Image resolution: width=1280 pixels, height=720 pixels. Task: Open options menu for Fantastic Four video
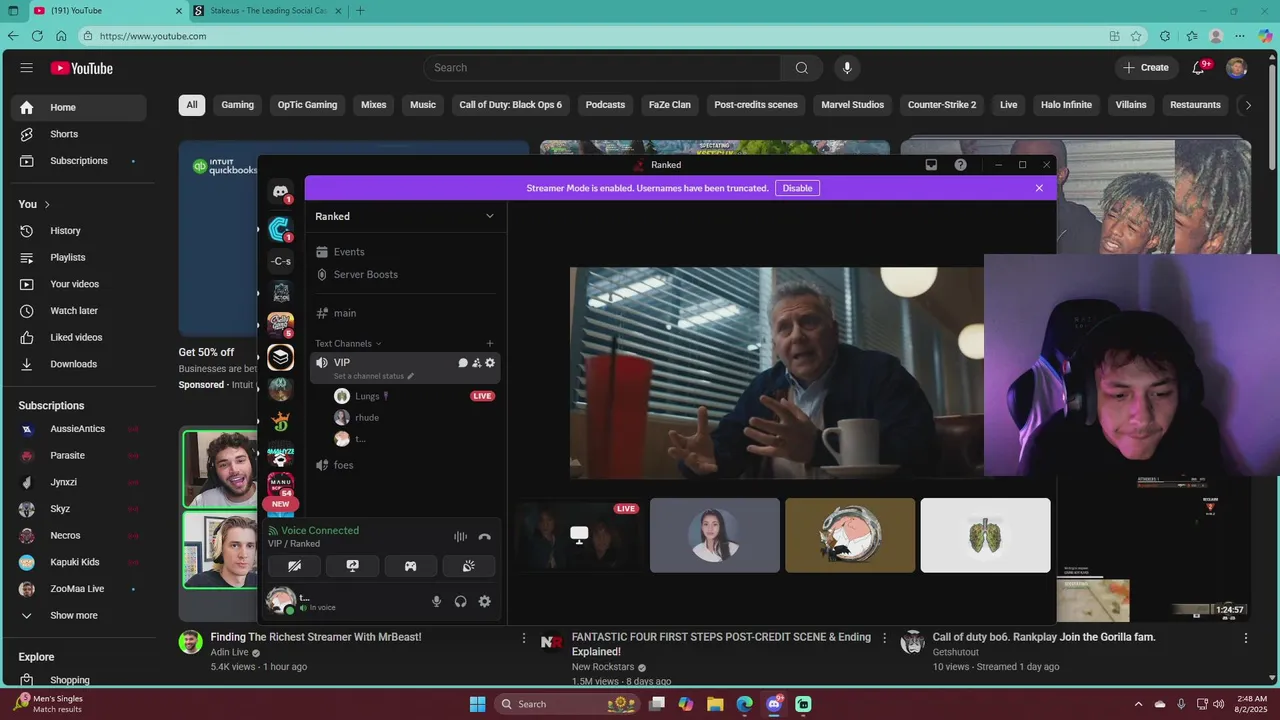(x=884, y=638)
